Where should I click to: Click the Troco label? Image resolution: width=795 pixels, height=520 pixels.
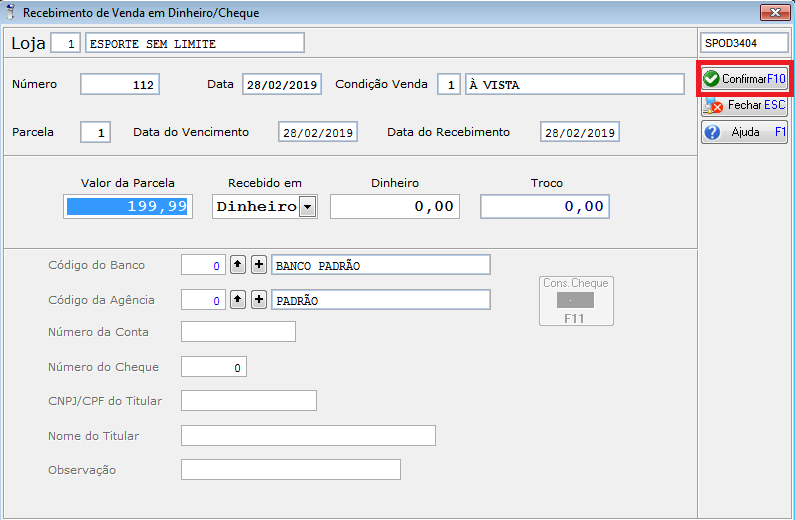[547, 183]
